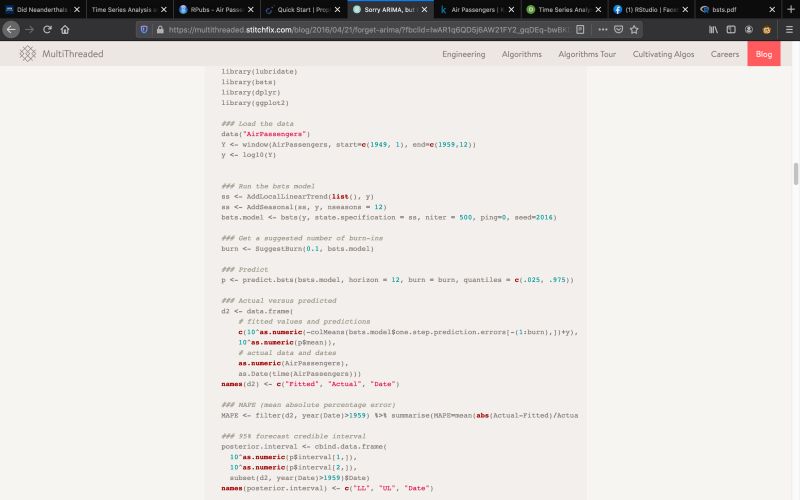
Task: Toggle reader view icon in address bar
Action: click(x=580, y=30)
